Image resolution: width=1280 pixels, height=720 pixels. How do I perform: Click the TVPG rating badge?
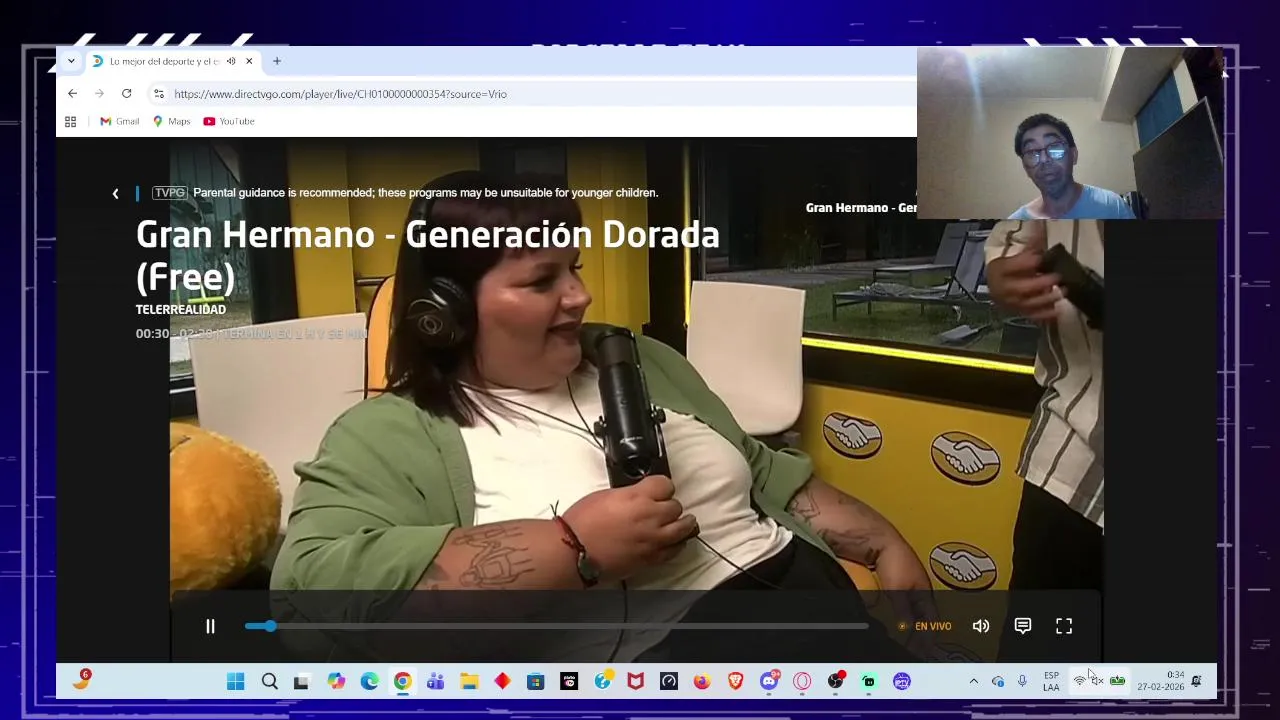169,192
